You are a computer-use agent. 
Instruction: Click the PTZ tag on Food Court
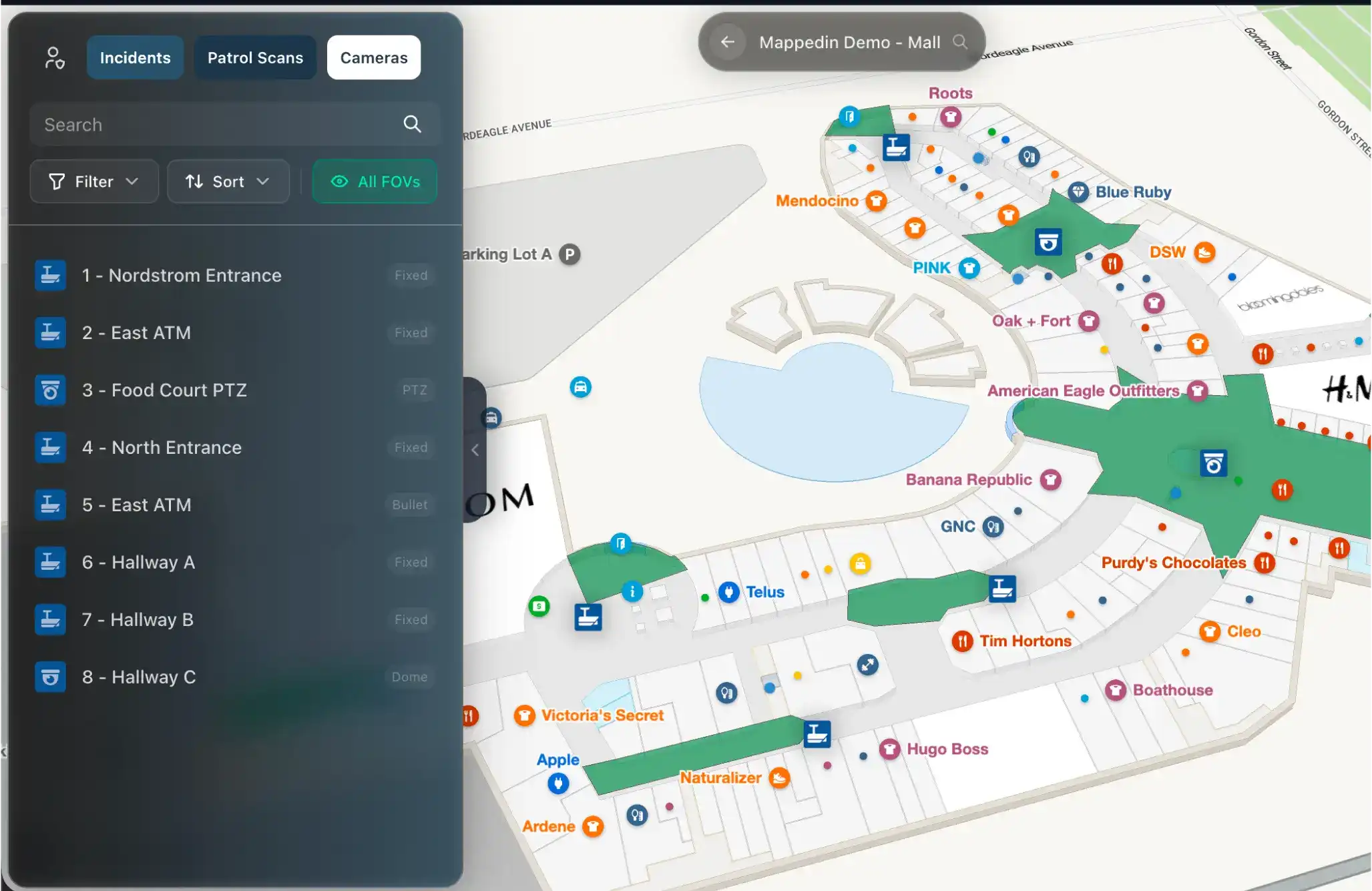[415, 390]
